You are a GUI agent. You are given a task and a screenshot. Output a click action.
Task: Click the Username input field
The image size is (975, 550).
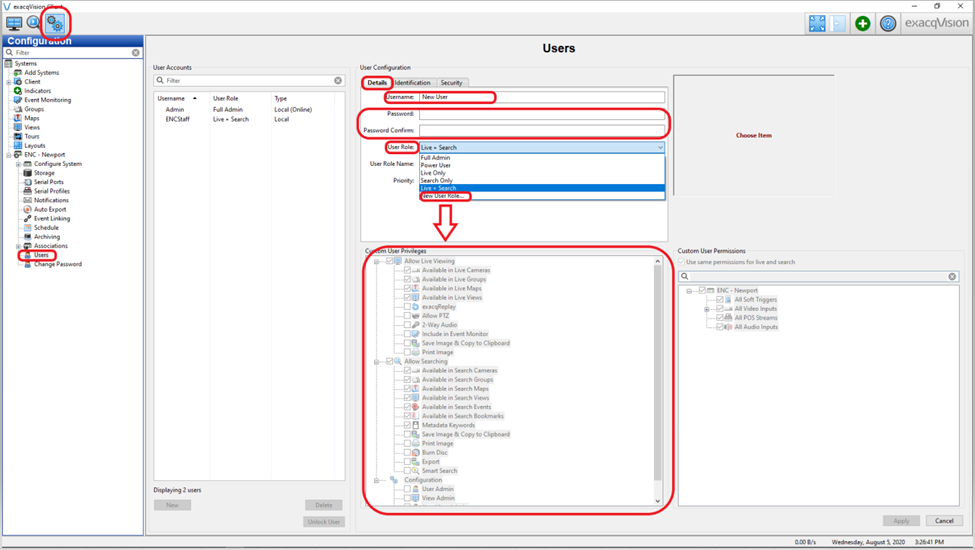[540, 97]
